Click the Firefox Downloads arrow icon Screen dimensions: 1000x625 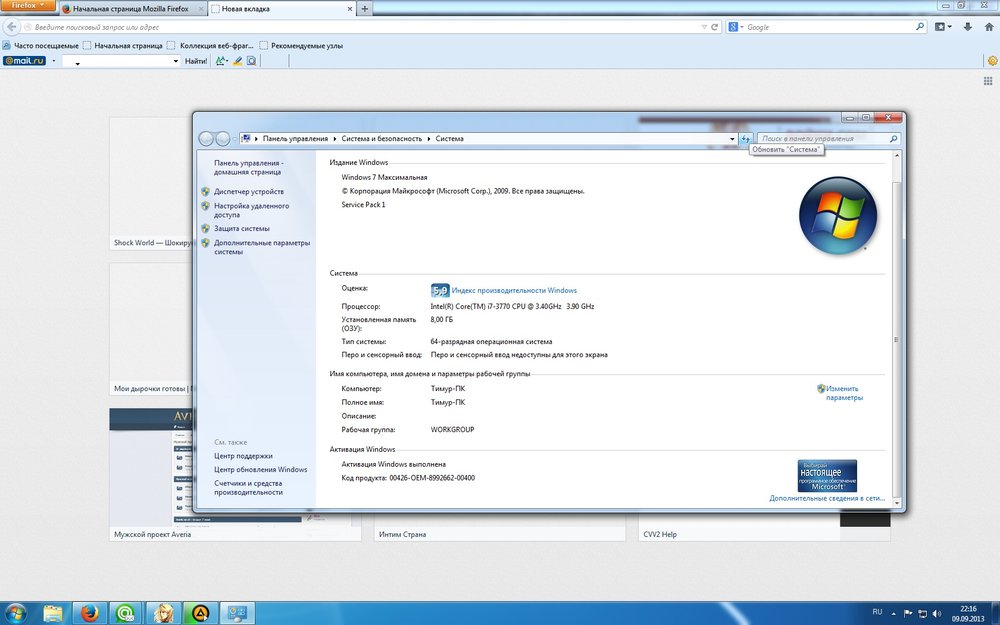965,27
